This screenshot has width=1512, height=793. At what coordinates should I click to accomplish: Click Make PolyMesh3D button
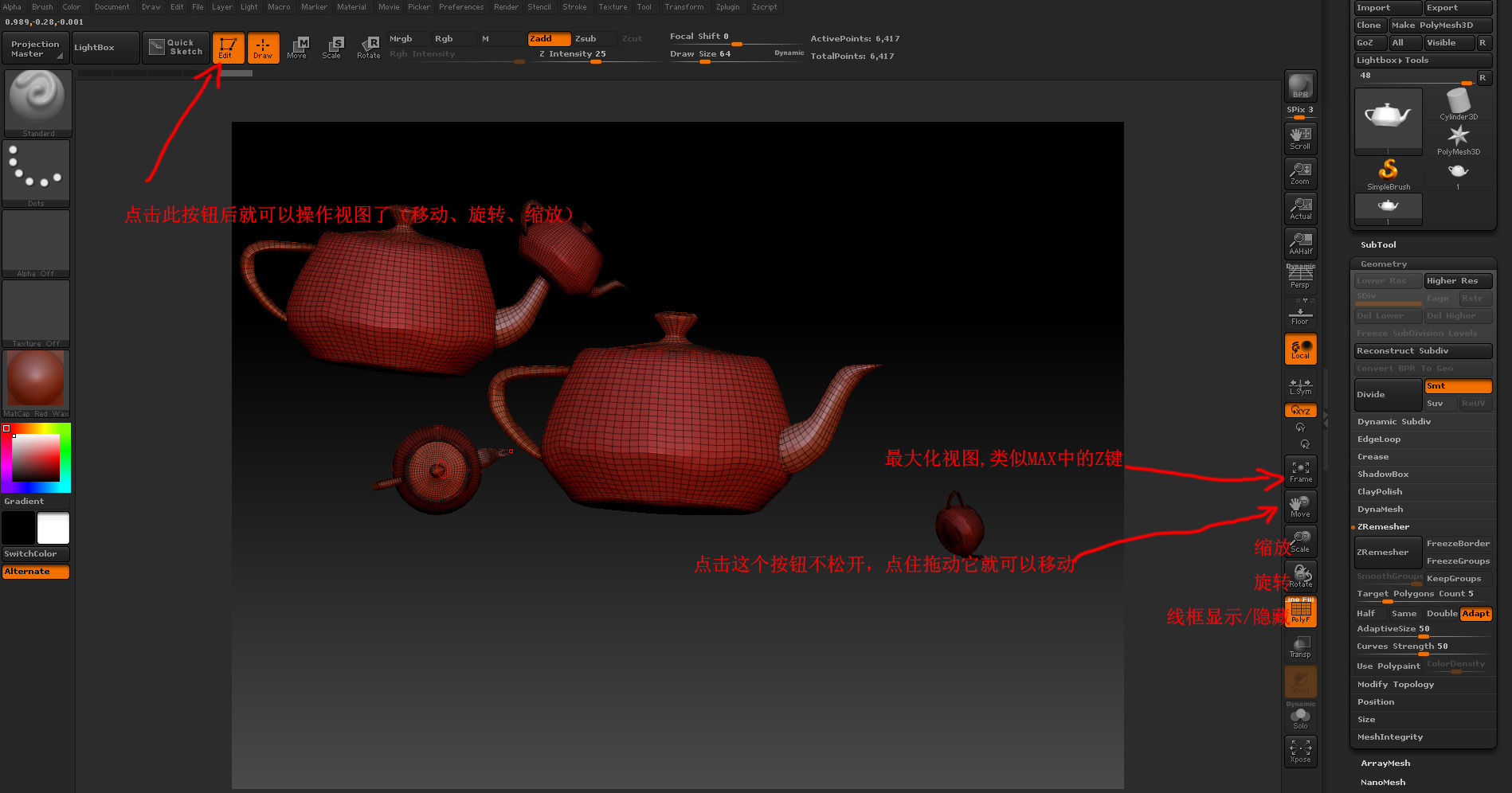point(1441,25)
